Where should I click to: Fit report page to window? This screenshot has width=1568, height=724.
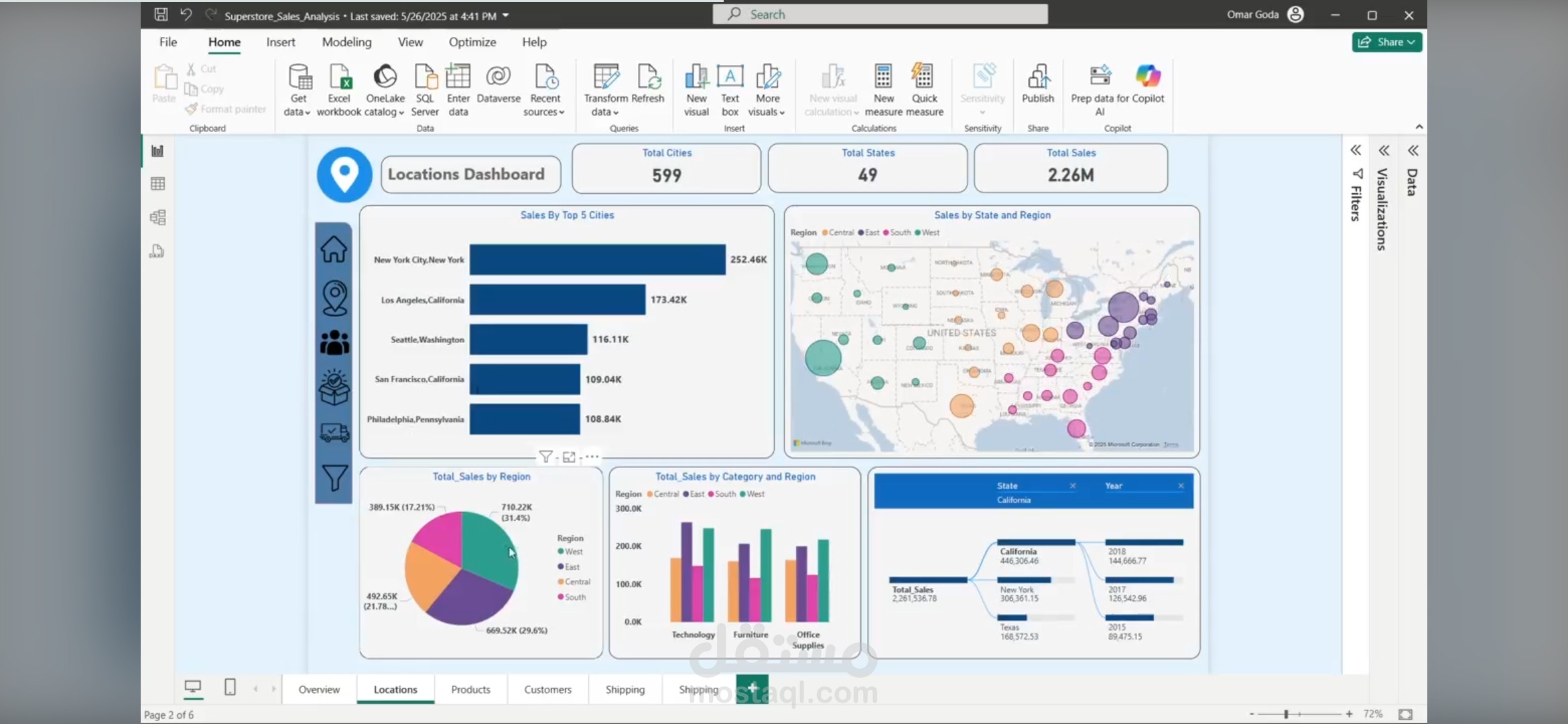[x=1406, y=714]
